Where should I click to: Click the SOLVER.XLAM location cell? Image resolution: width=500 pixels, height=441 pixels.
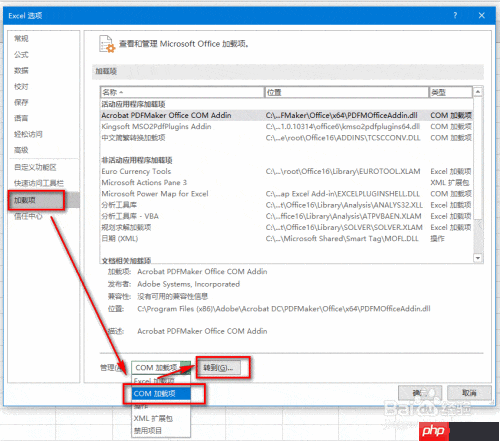coord(344,227)
